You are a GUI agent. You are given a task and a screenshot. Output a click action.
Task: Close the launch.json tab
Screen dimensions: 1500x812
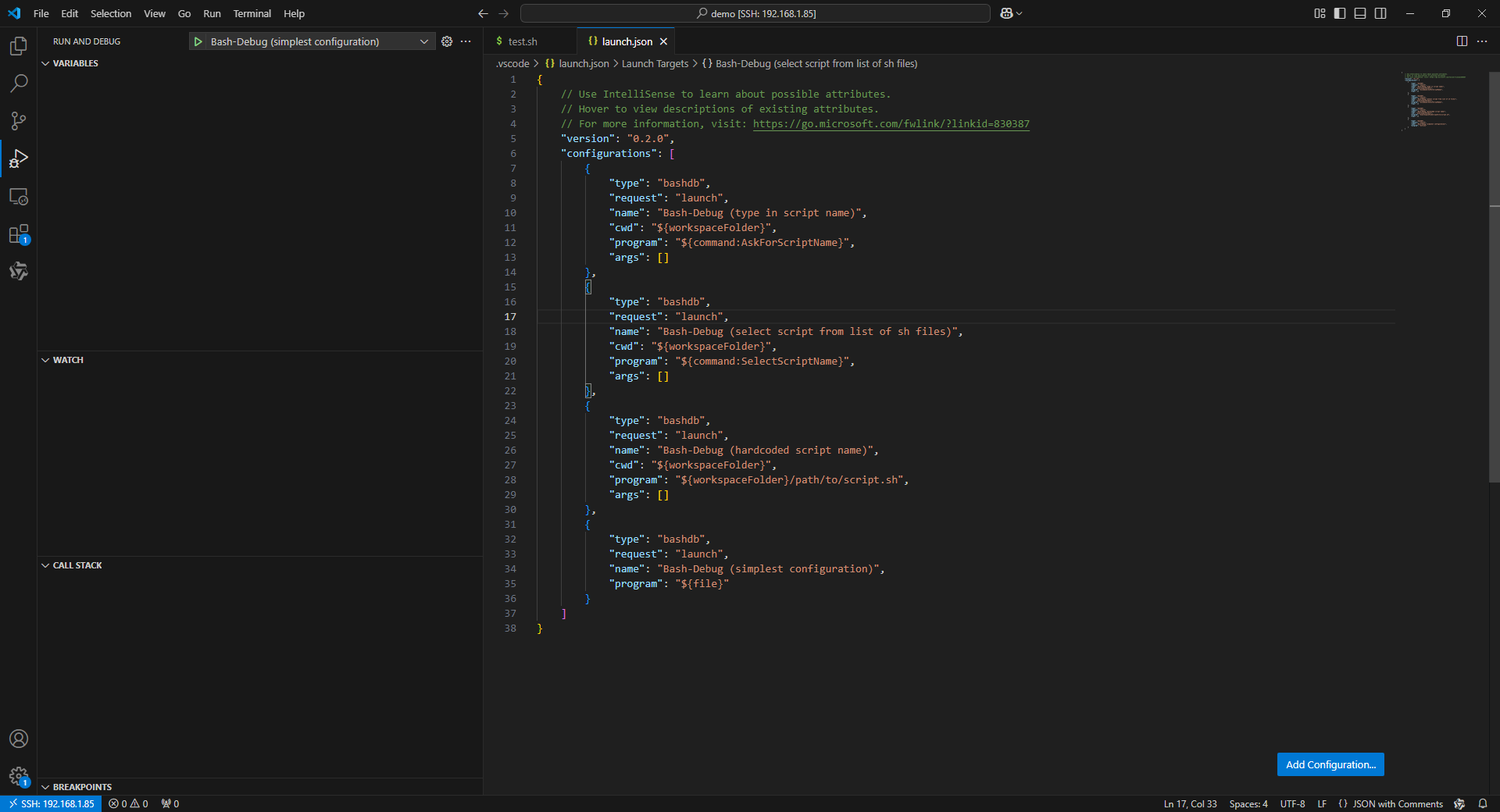click(x=663, y=41)
